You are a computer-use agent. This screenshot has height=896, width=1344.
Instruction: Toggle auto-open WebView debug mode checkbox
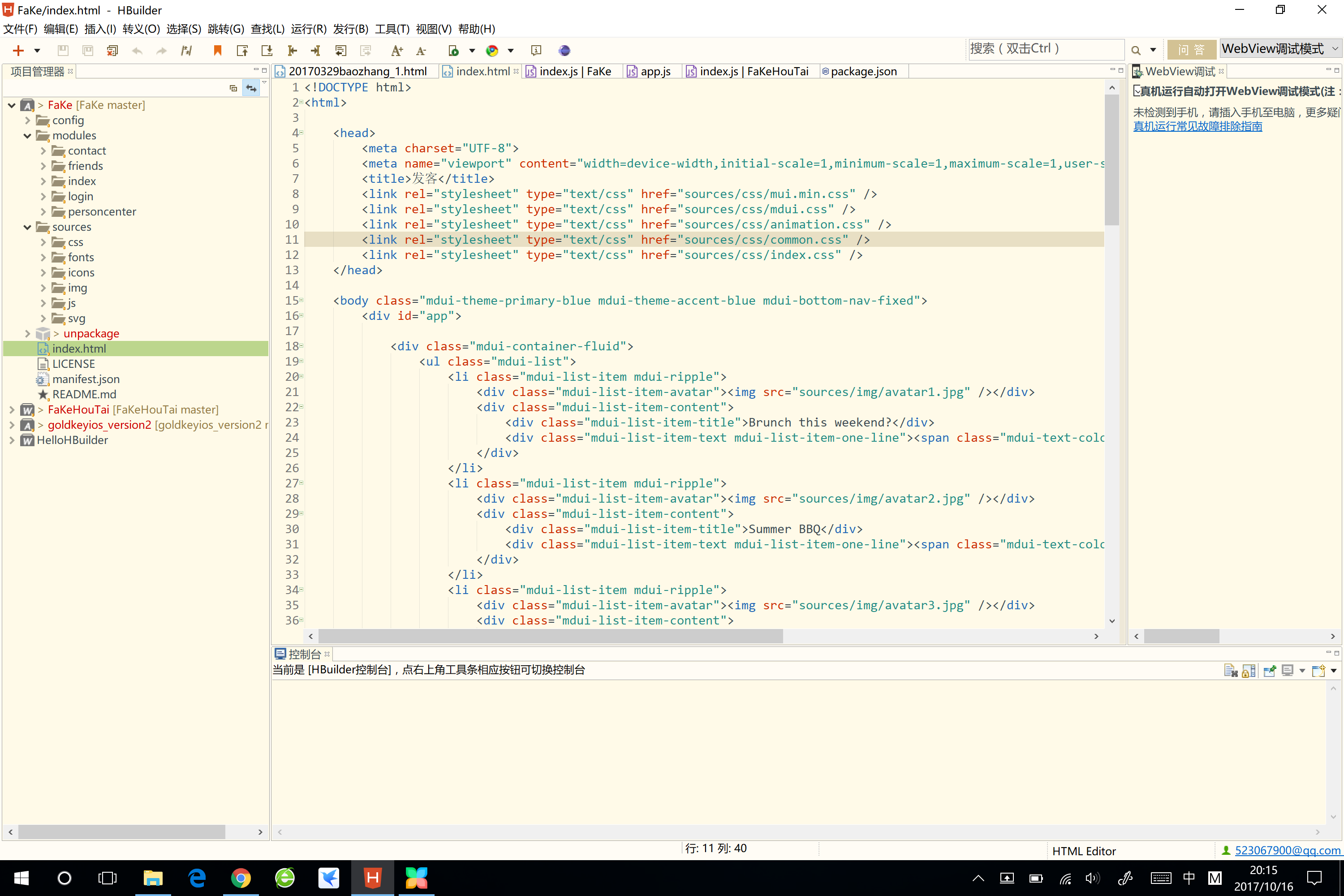coord(1137,91)
